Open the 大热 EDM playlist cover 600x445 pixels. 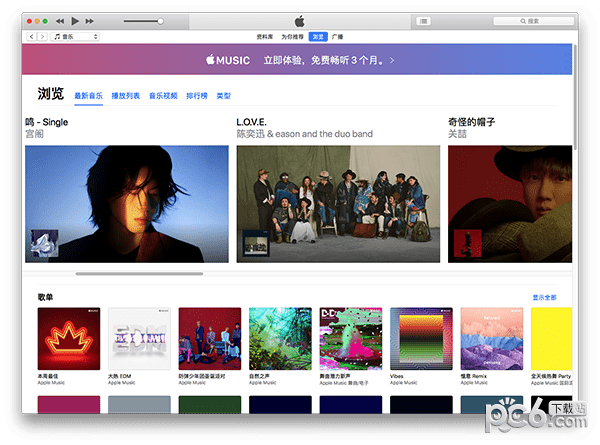point(139,339)
